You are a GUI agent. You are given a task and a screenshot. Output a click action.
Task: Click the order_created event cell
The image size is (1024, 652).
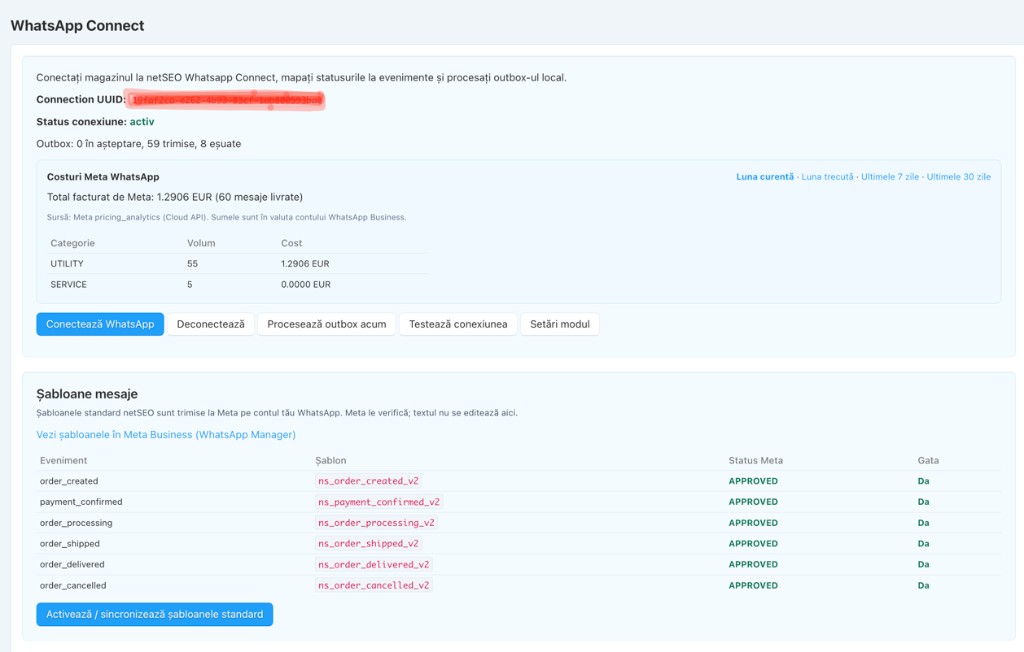pos(69,481)
